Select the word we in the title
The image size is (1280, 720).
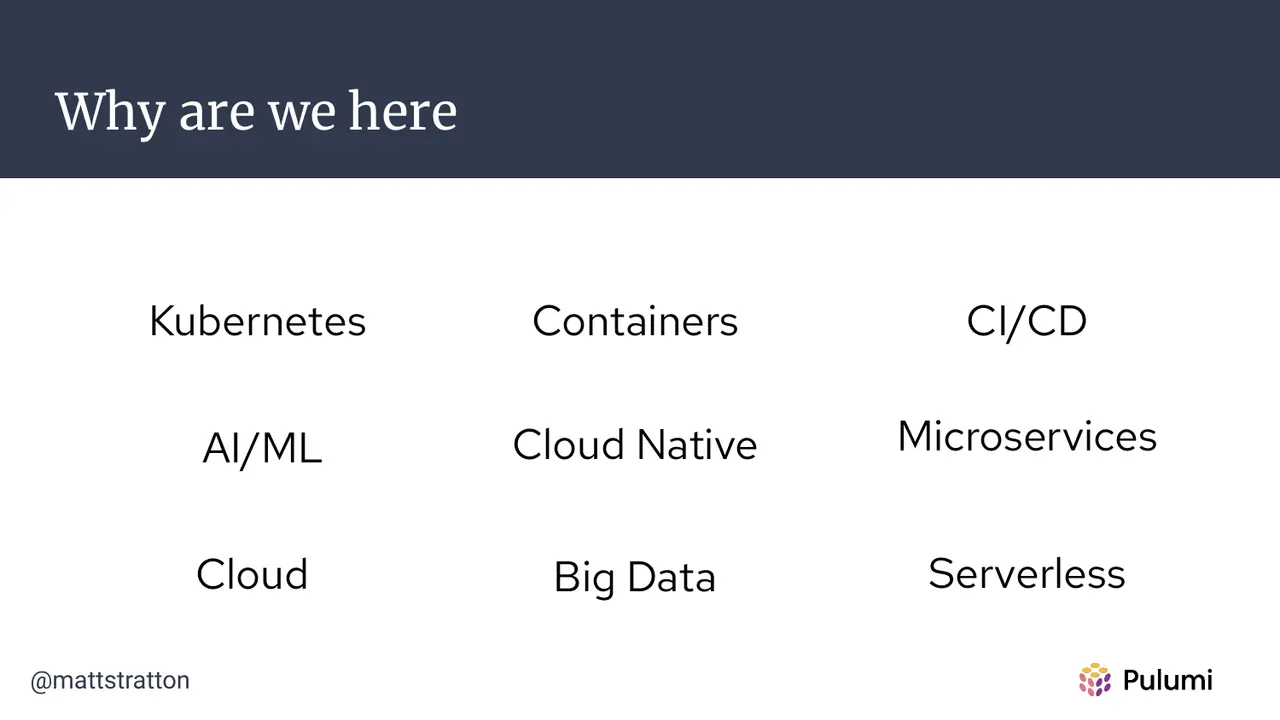click(x=298, y=116)
